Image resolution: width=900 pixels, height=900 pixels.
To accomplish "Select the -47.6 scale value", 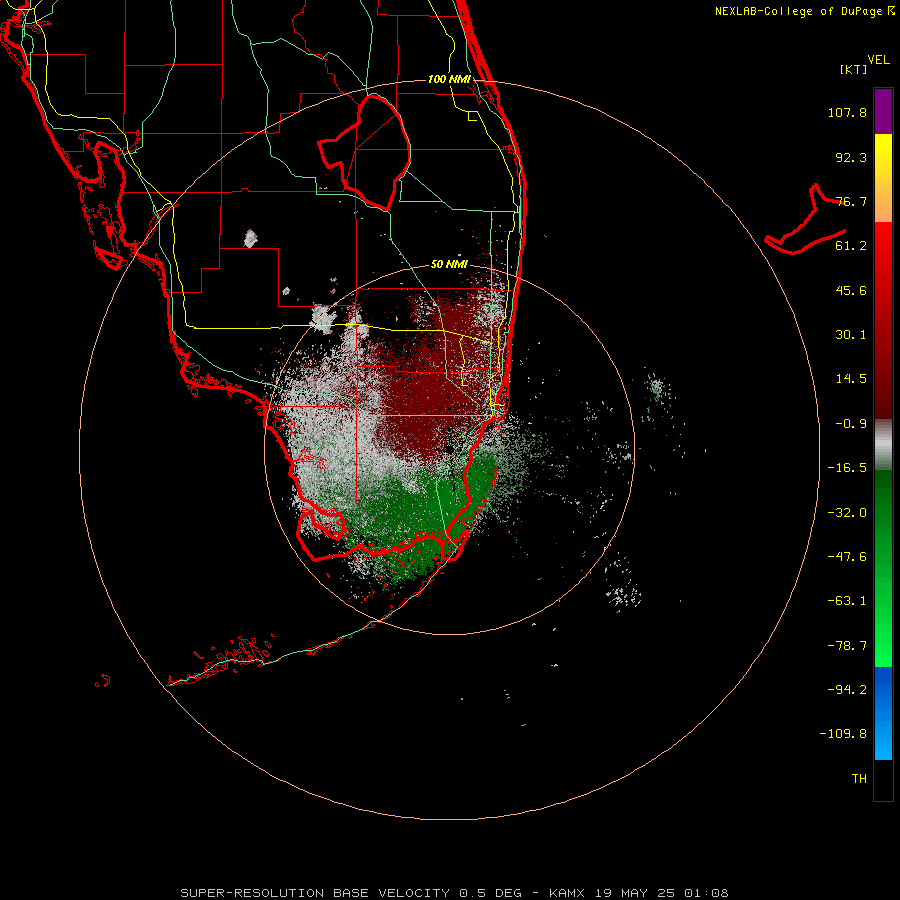I will [847, 557].
